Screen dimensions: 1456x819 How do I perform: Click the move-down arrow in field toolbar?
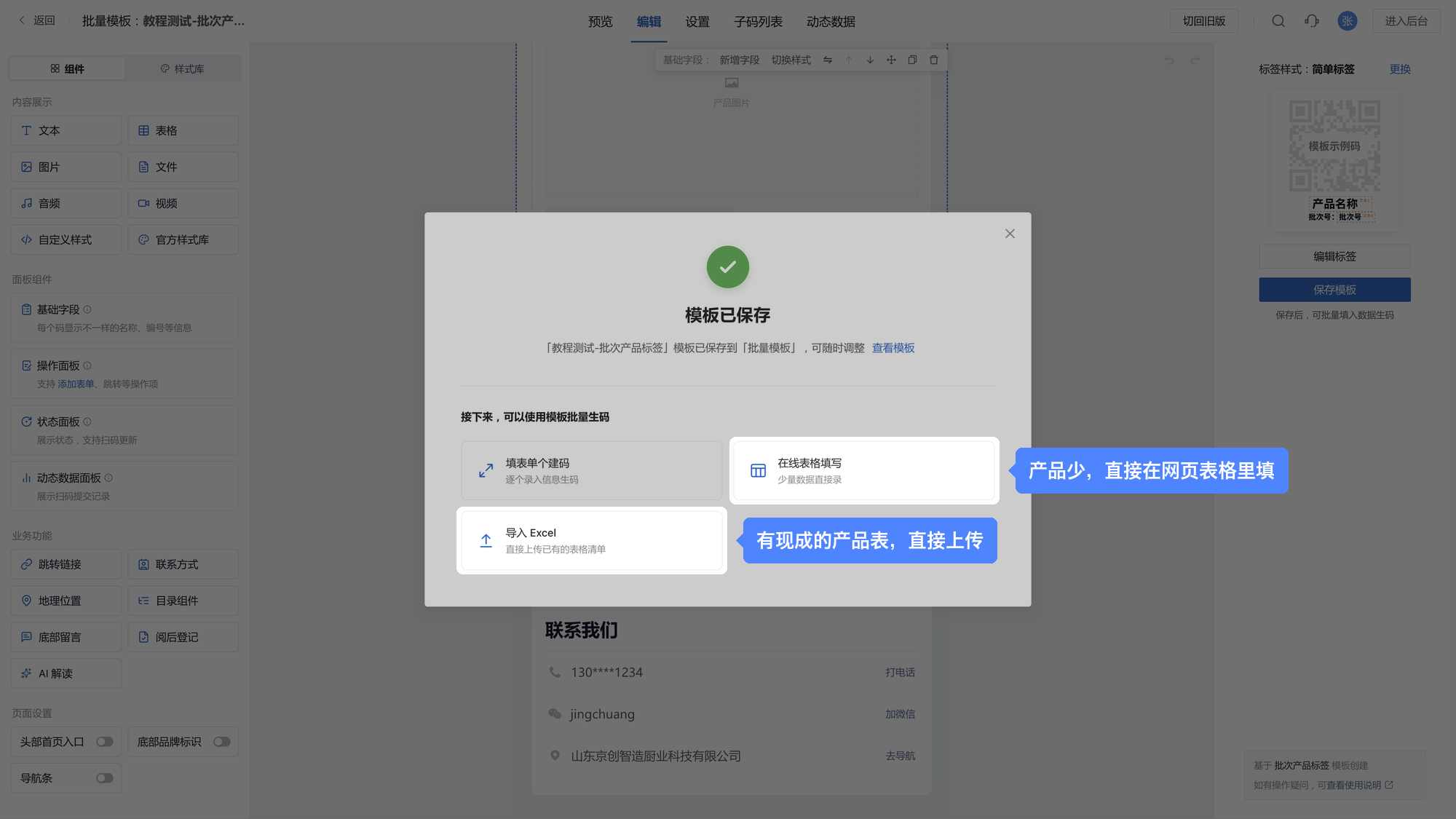click(870, 60)
